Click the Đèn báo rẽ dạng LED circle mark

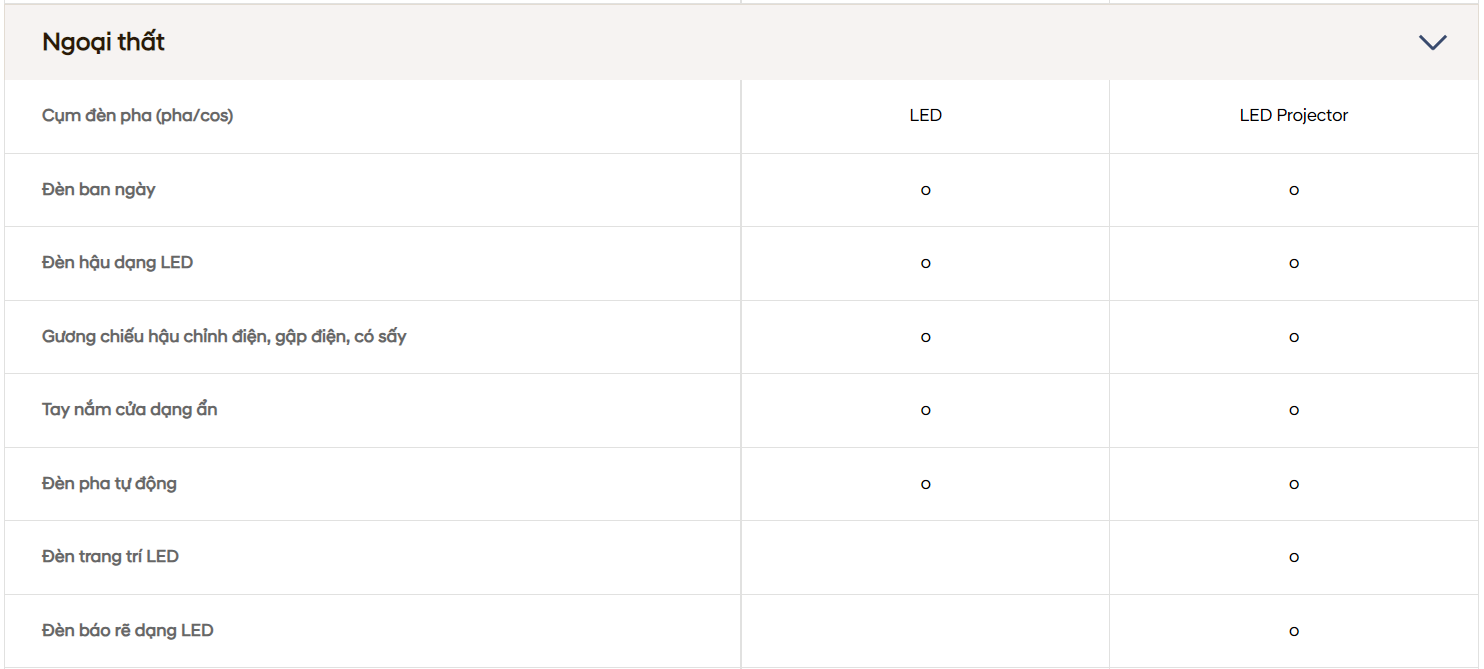point(1293,631)
